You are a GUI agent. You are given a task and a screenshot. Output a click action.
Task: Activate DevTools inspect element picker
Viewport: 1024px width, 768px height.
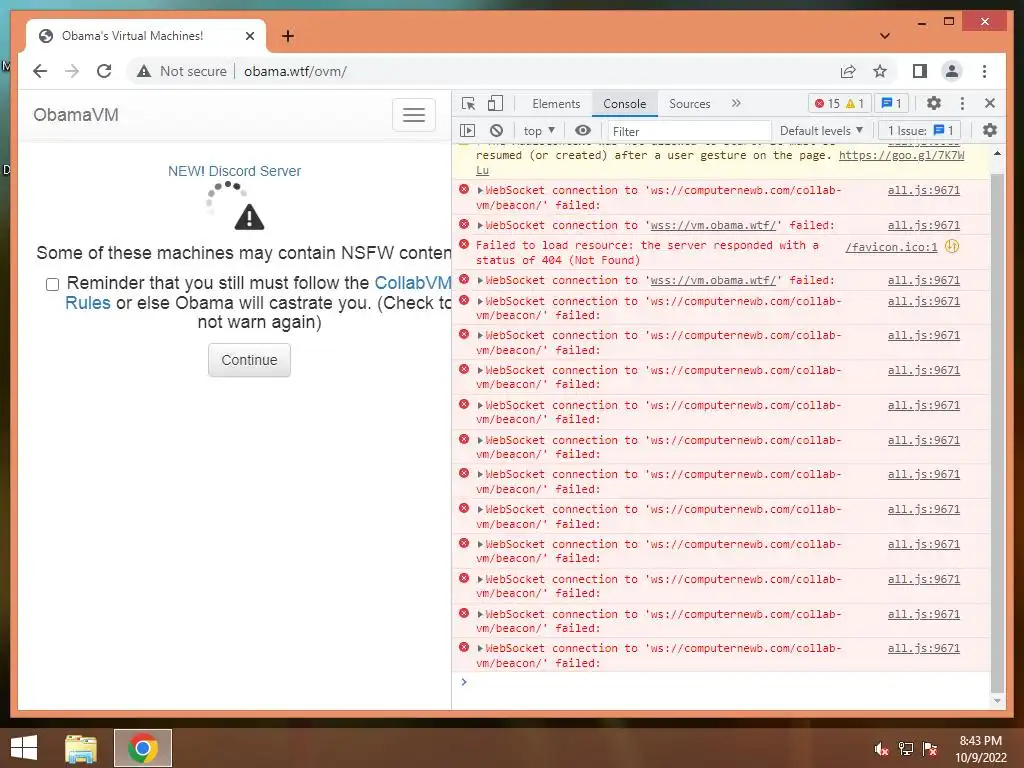(468, 103)
